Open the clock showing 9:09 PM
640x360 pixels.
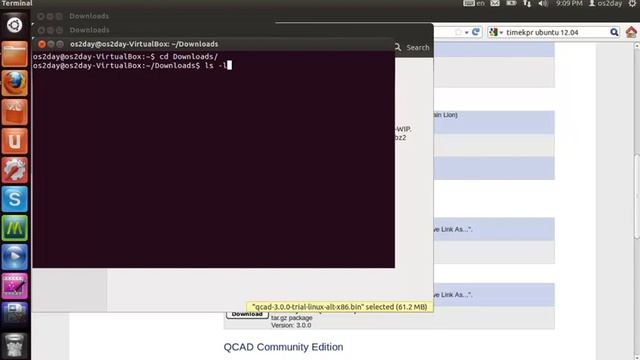point(569,3)
